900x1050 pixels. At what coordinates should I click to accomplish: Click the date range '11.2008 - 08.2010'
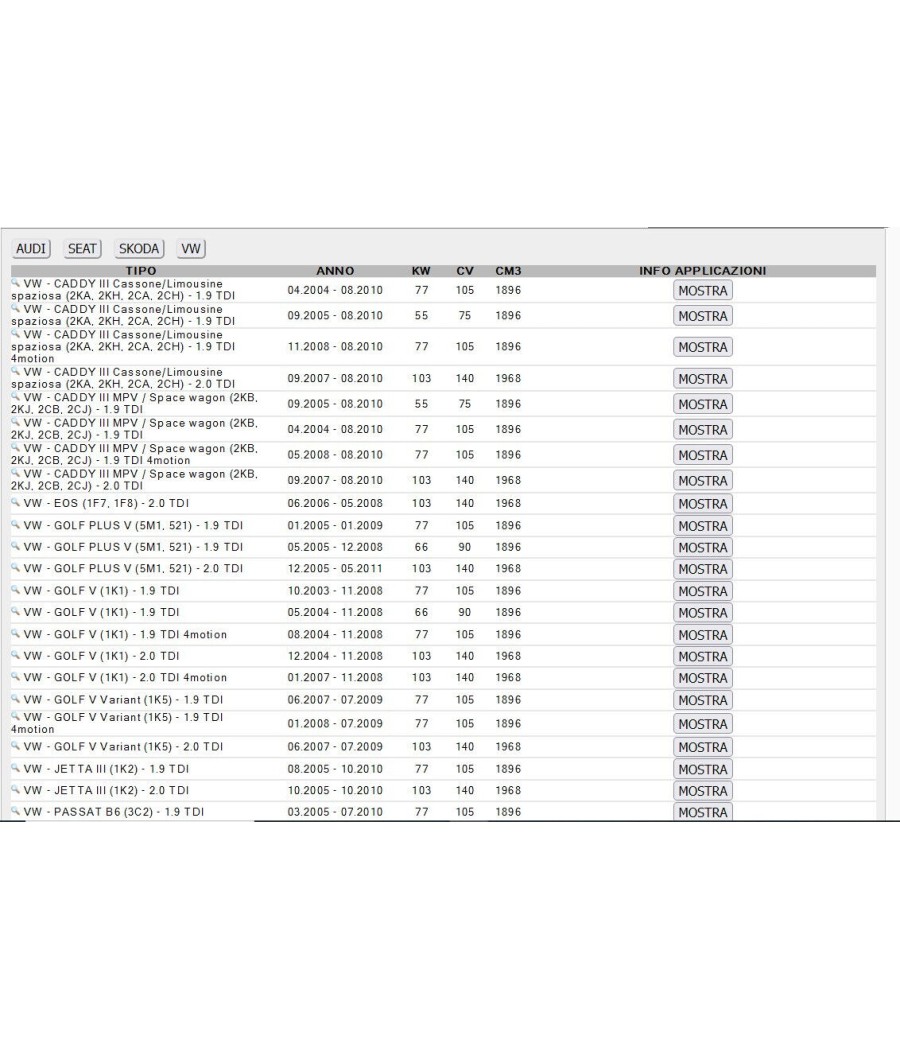click(x=335, y=346)
